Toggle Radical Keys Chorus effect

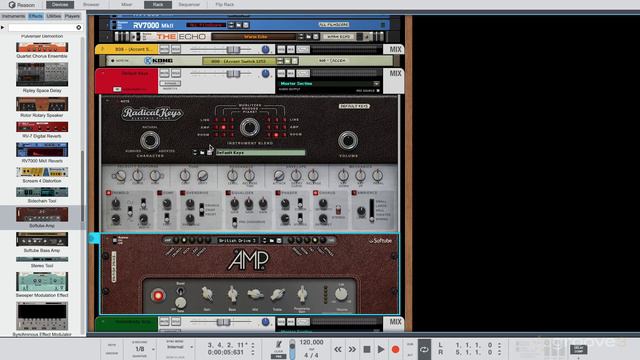coord(316,193)
